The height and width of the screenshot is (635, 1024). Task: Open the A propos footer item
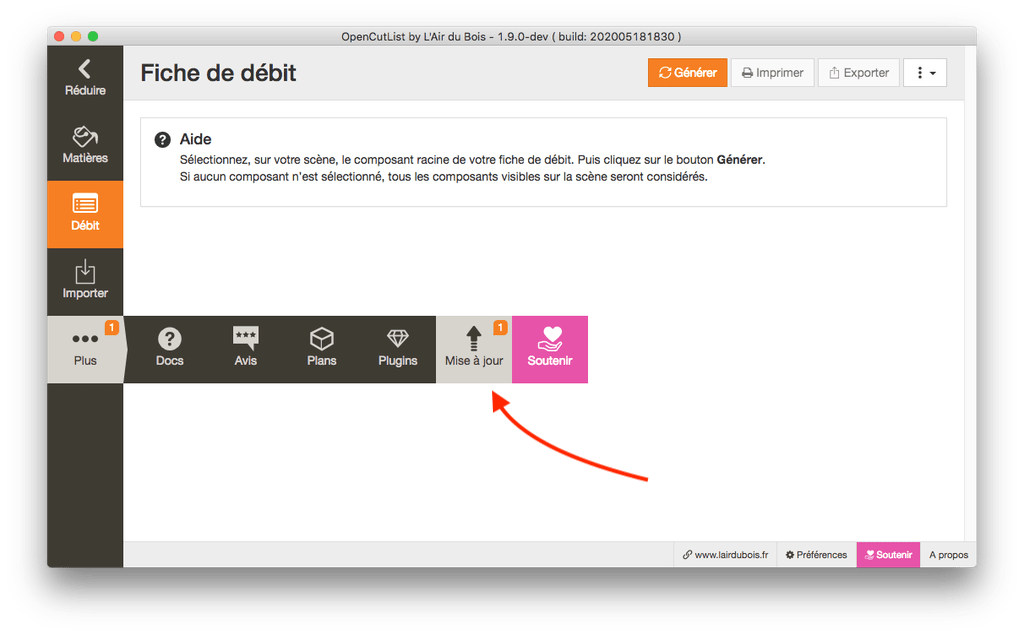(948, 555)
